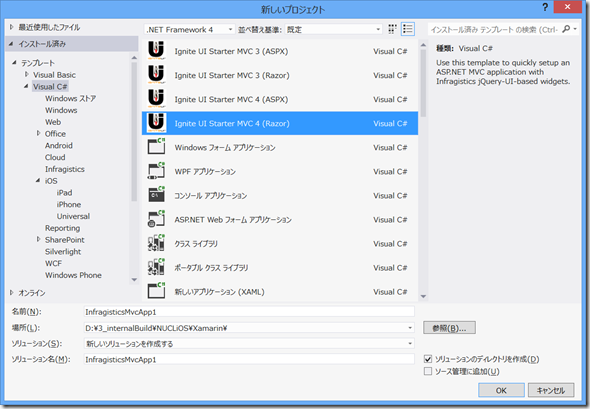Click the 新しいアプリケーション (XAML) template icon

(156, 291)
